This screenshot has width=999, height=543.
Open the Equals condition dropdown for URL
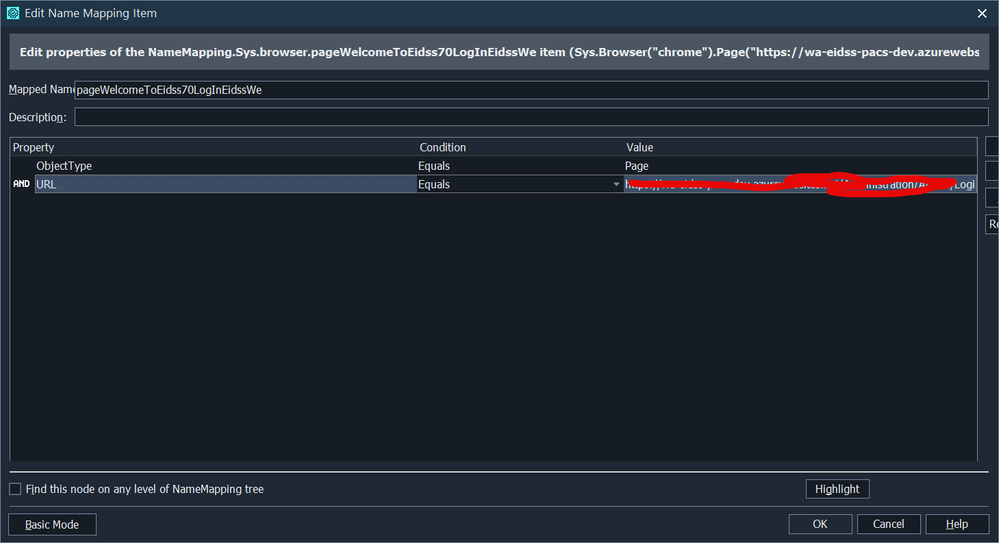point(616,184)
